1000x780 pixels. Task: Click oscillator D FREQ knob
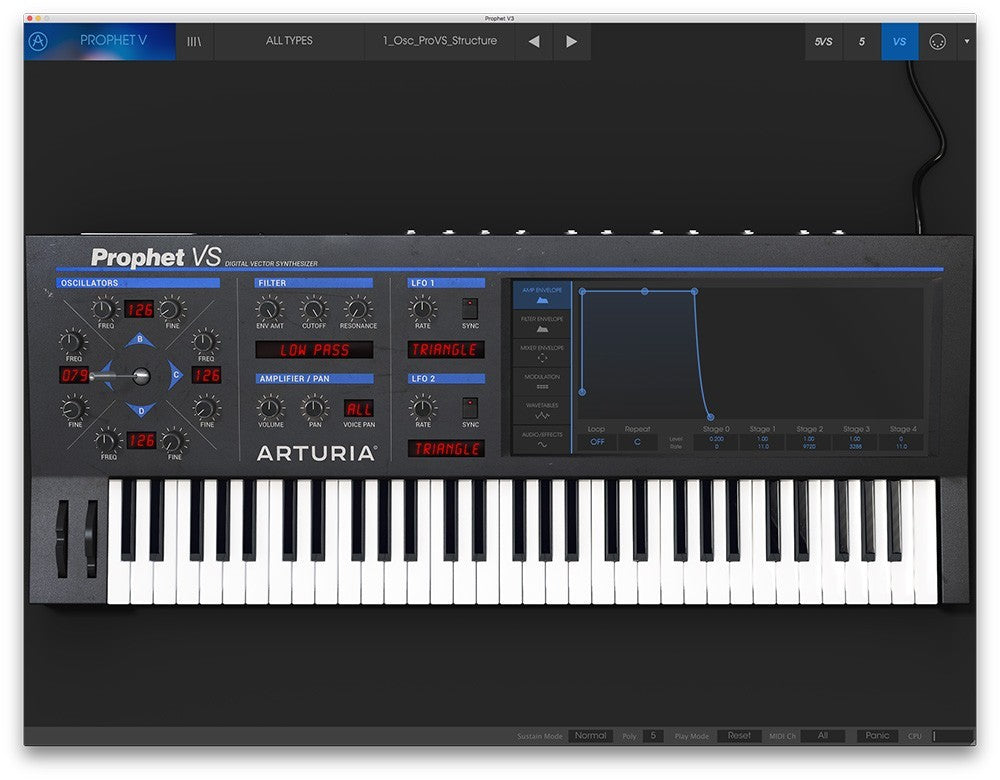[107, 441]
